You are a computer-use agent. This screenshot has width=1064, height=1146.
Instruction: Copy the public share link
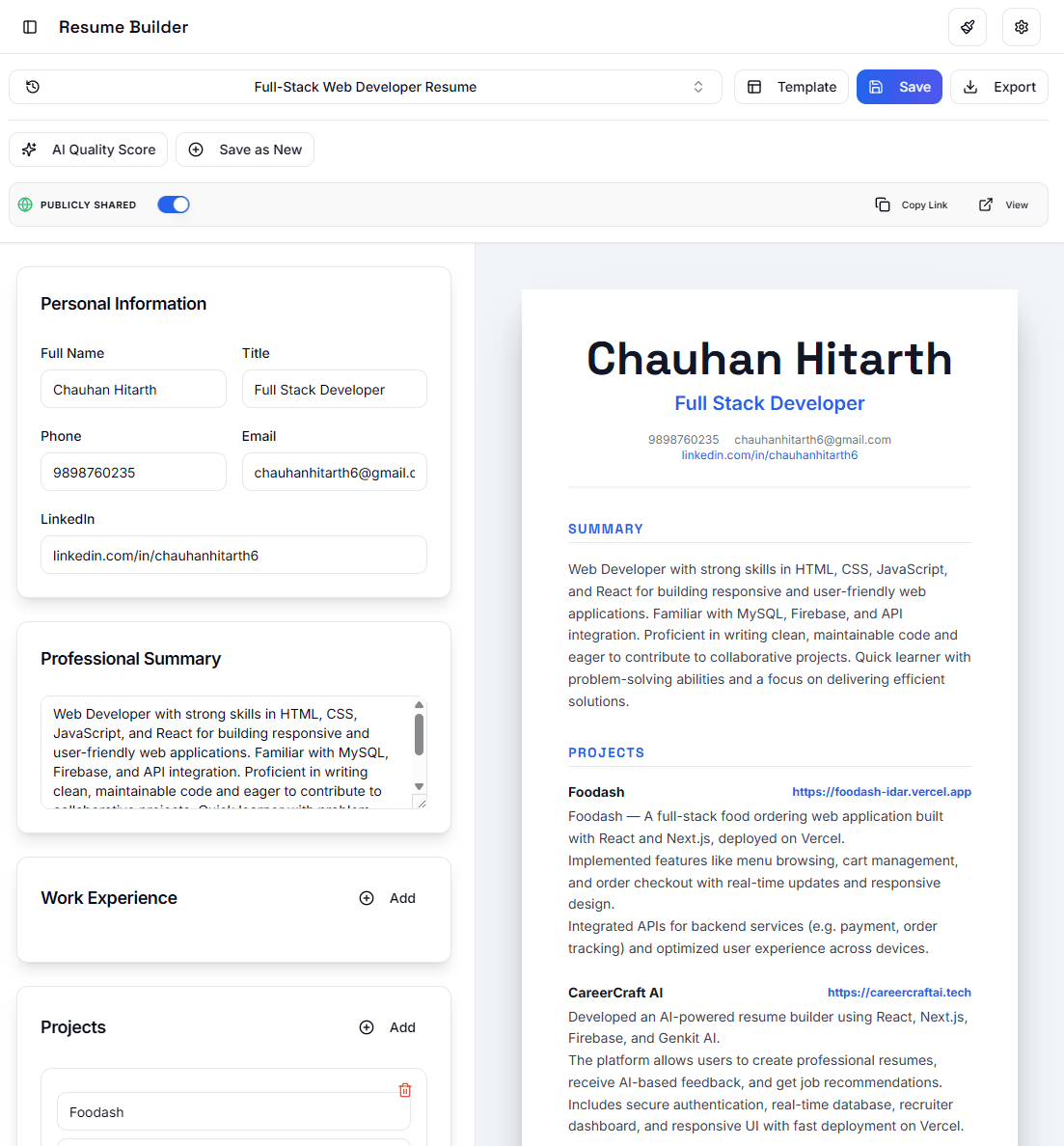click(912, 205)
